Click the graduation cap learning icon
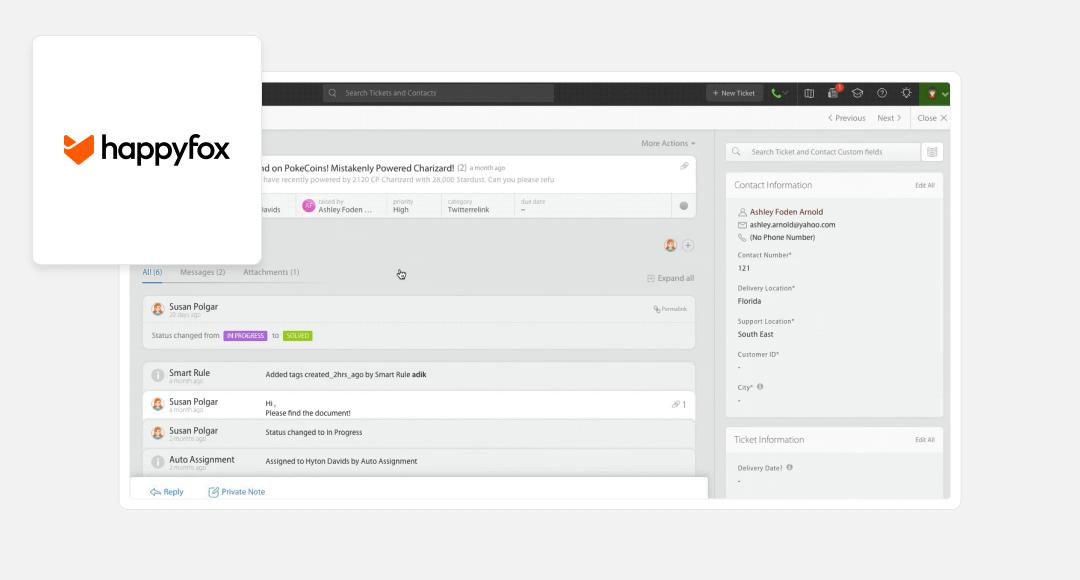 [x=858, y=93]
